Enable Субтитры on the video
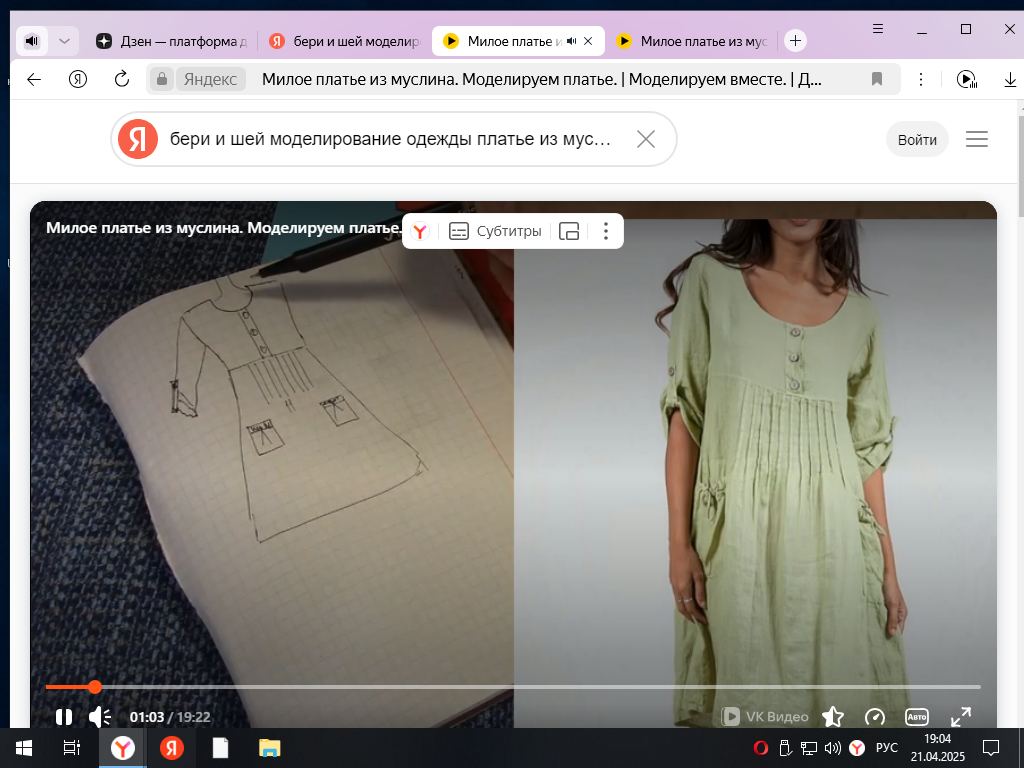This screenshot has height=768, width=1024. pyautogui.click(x=496, y=231)
